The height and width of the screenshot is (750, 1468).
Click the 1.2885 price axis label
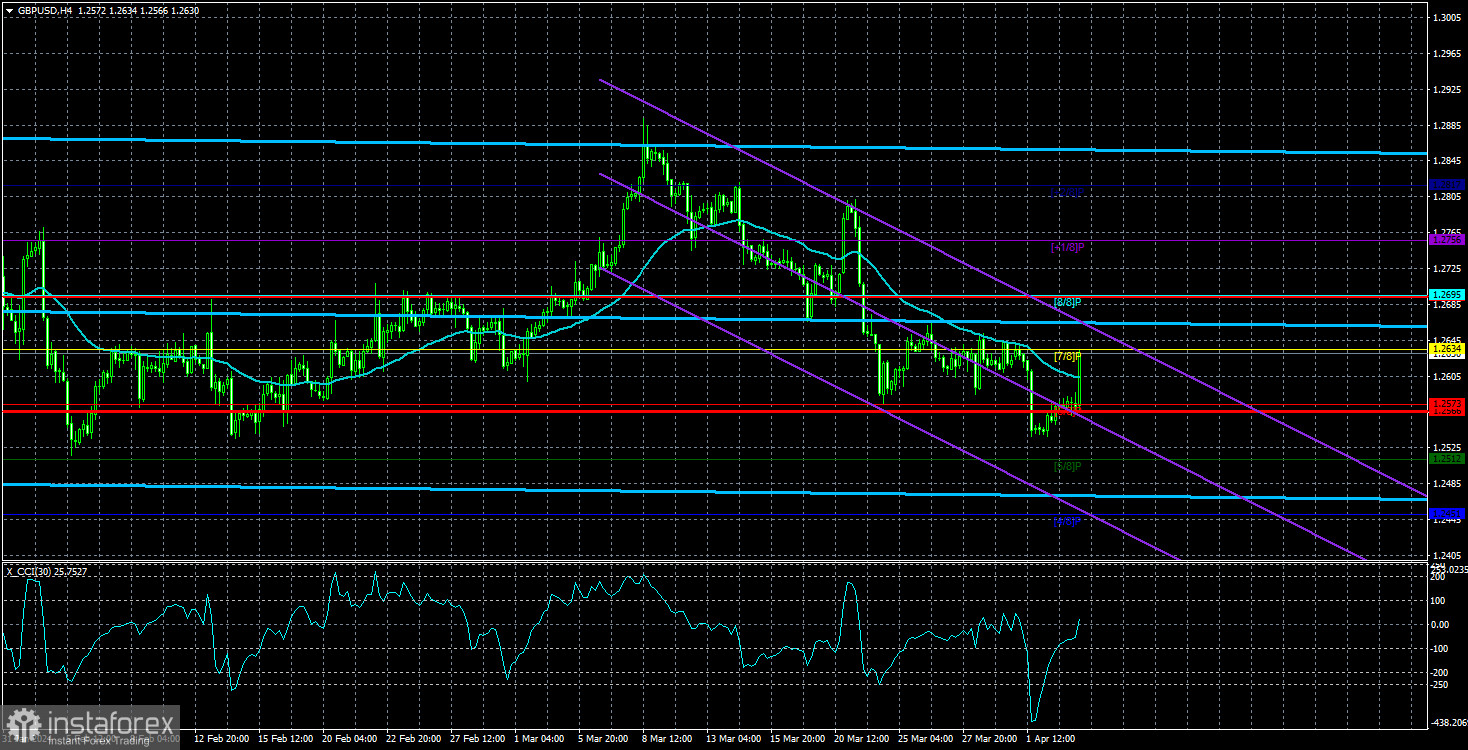pos(1446,125)
